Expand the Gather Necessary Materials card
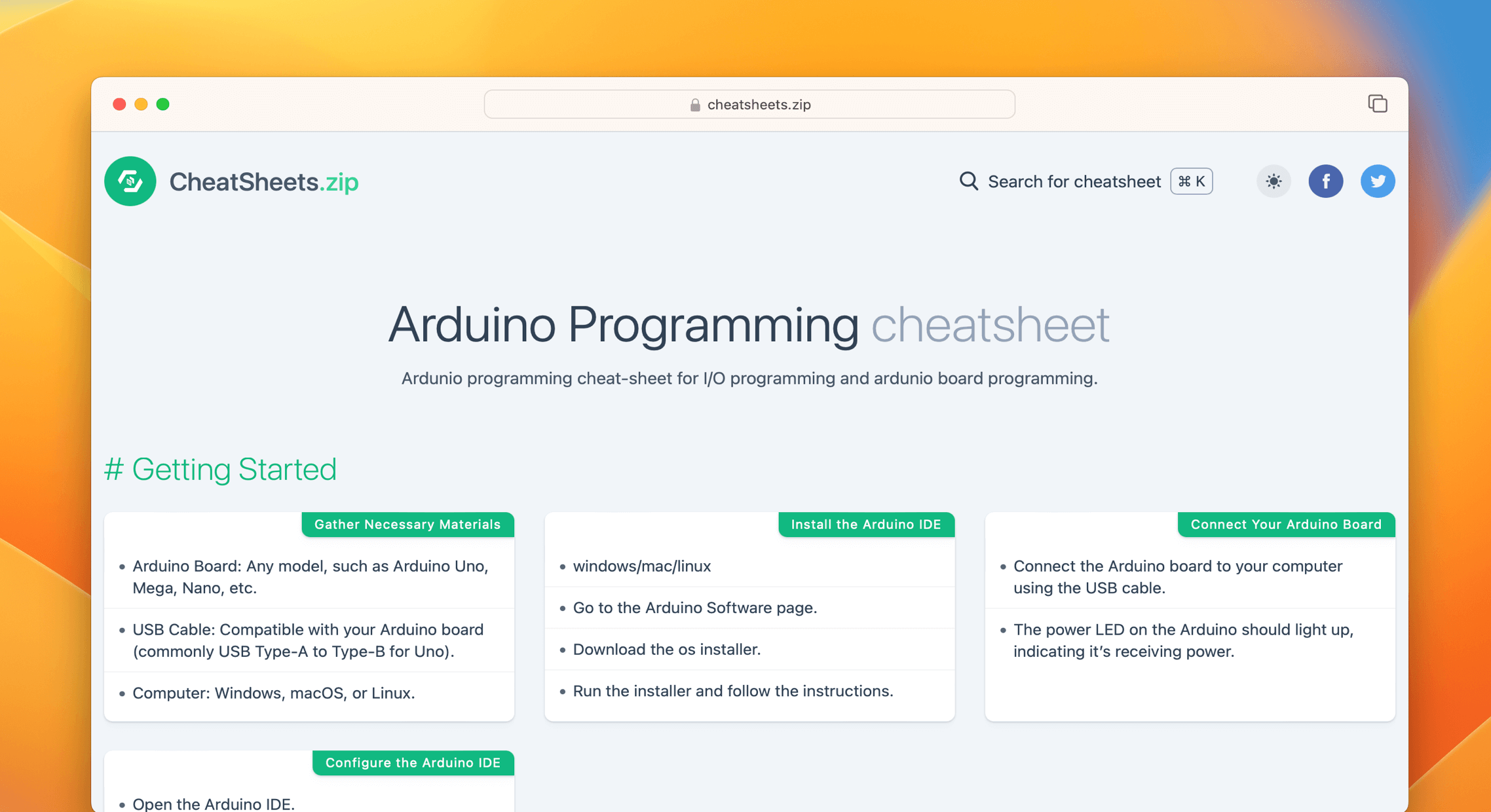1491x812 pixels. pos(407,524)
